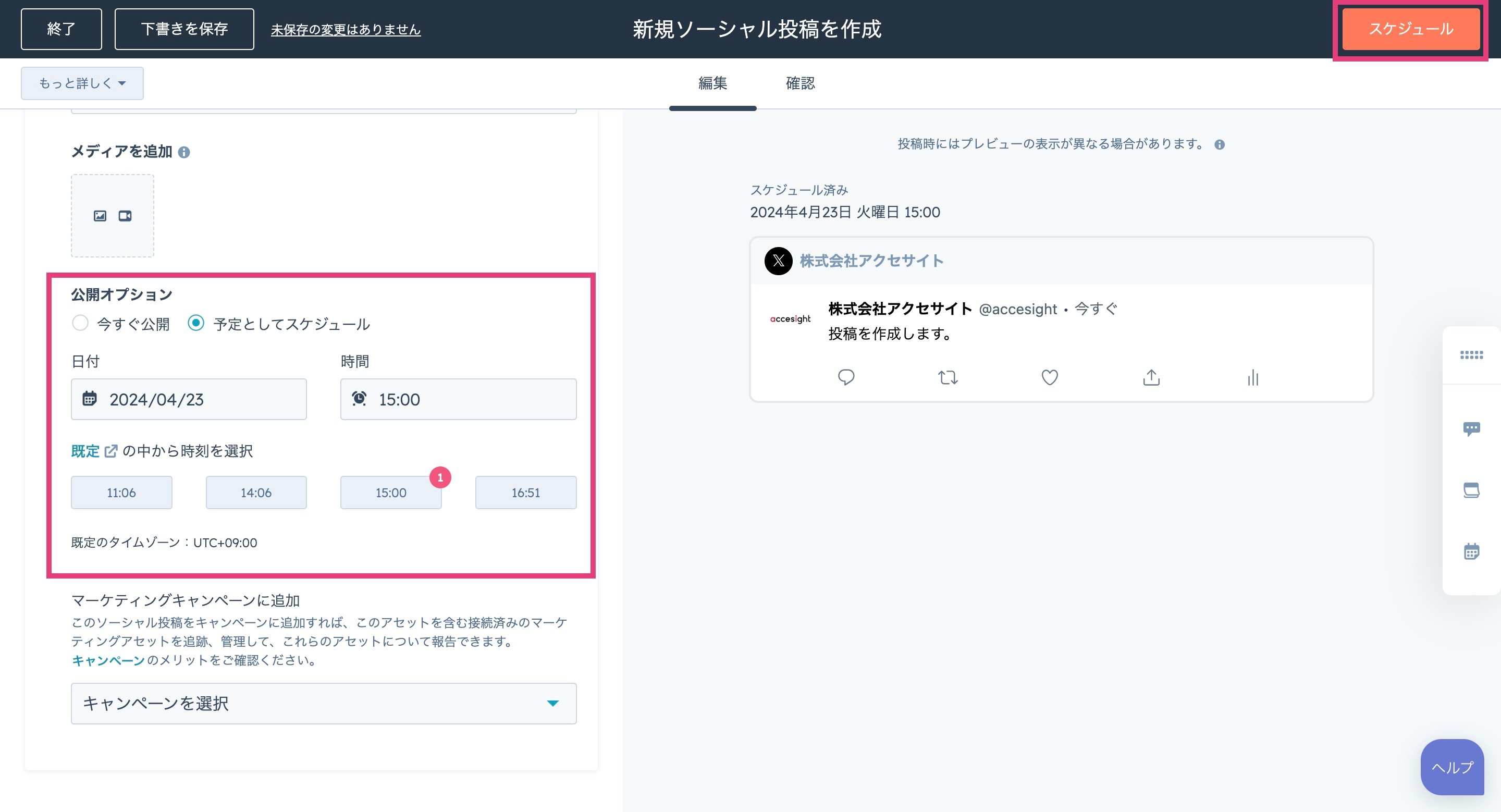Click the alarm clock icon in time field

click(359, 399)
